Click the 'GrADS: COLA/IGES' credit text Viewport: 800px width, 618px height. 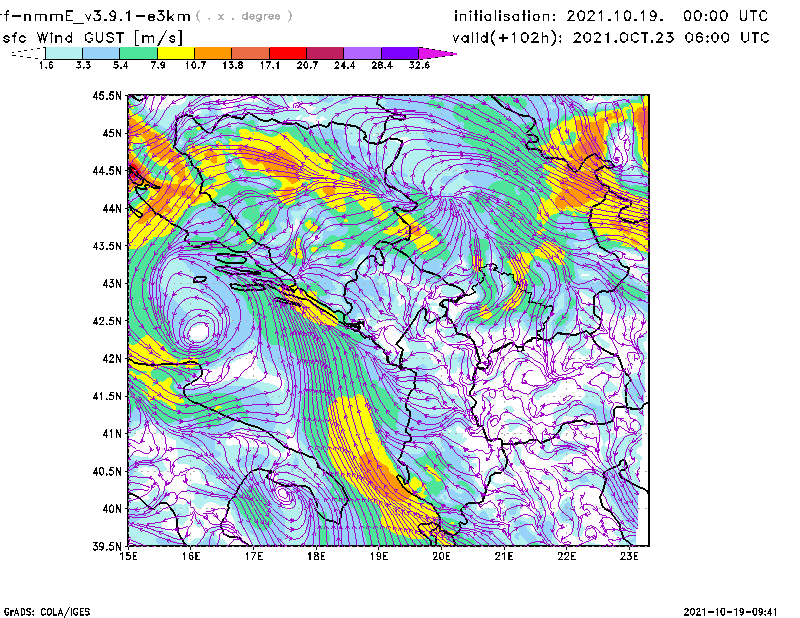(47, 612)
